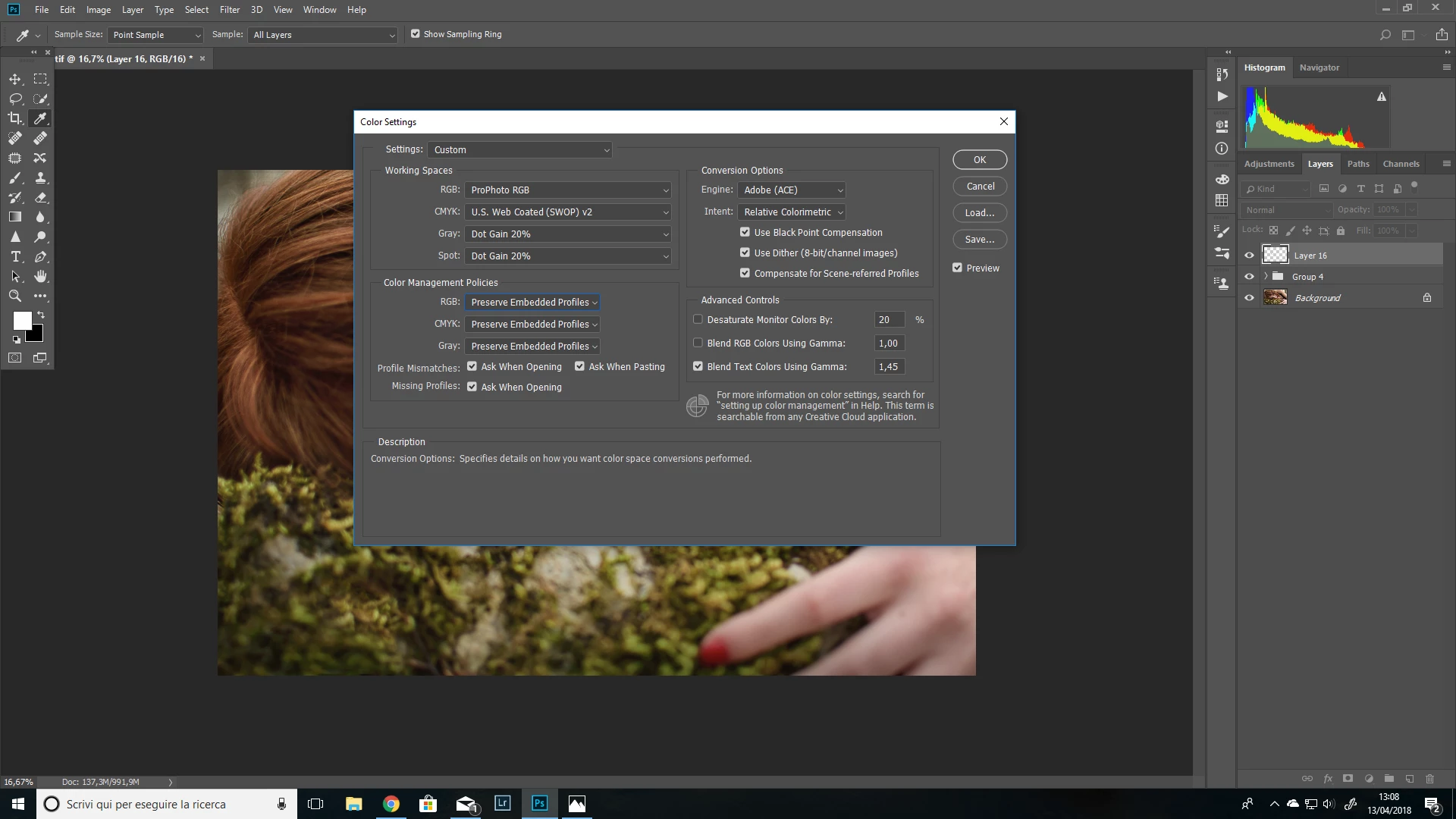Screen dimensions: 1456x819
Task: Select the Zoom tool in toolbar
Action: pyautogui.click(x=14, y=297)
